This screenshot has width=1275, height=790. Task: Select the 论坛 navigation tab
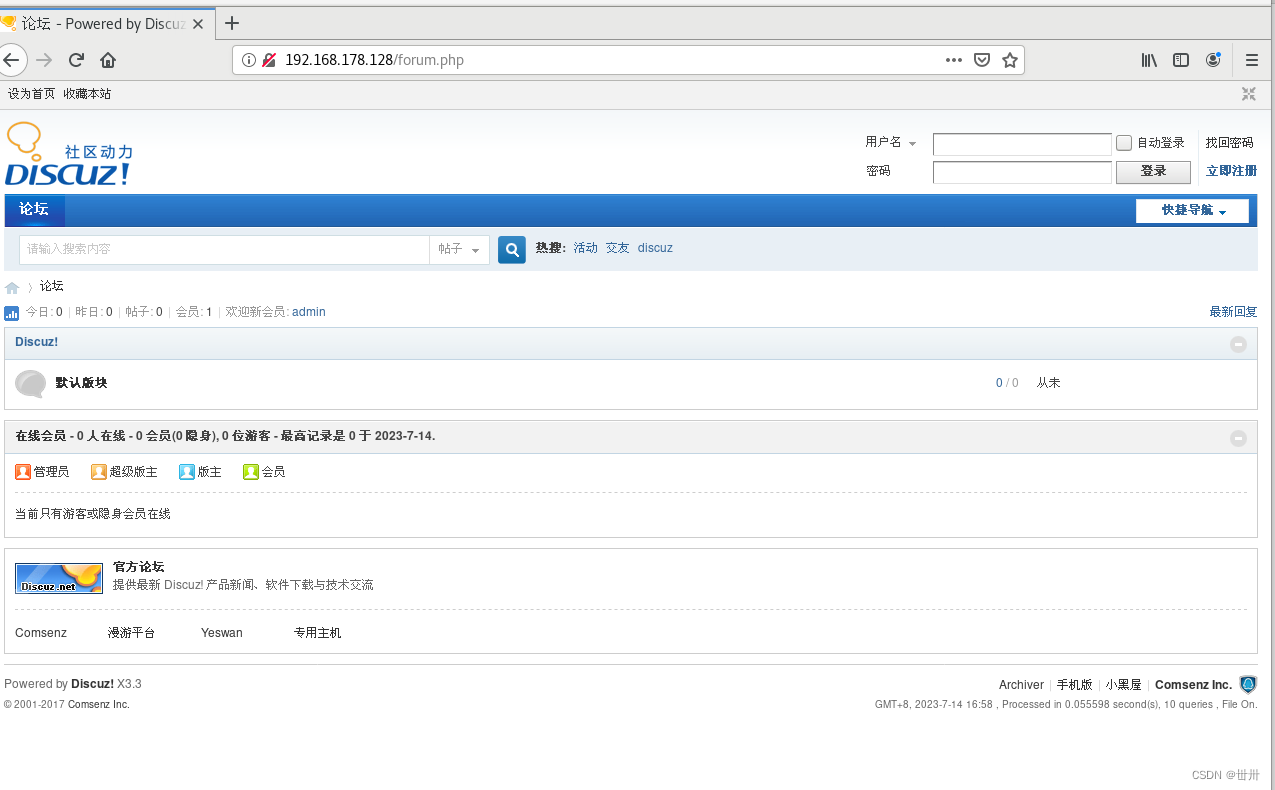(x=34, y=210)
